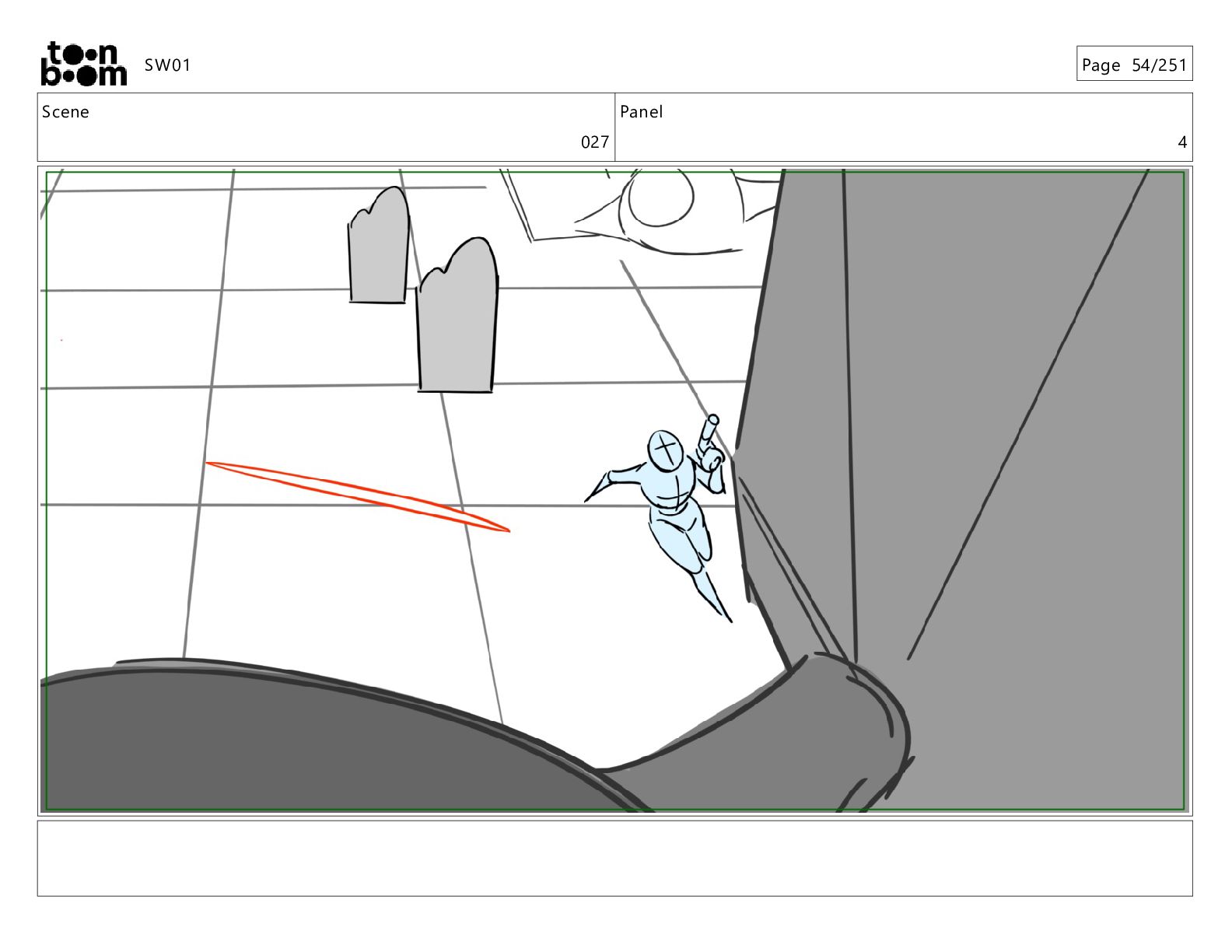Click the Scene label
This screenshot has height=952, width=1232.
(x=65, y=112)
